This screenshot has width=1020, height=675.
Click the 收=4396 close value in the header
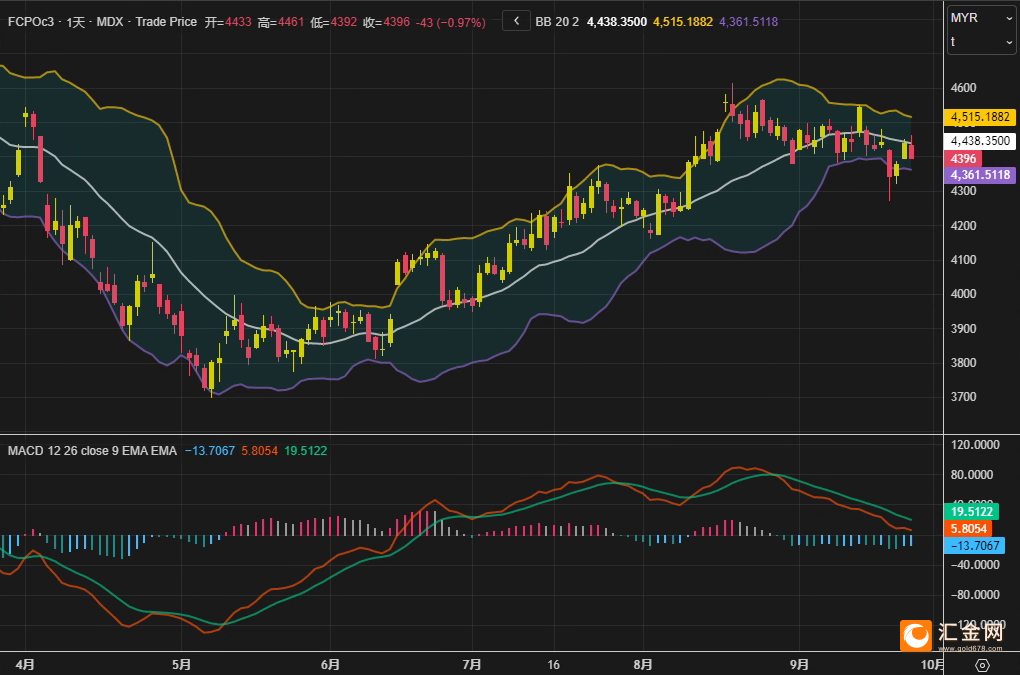(386, 22)
